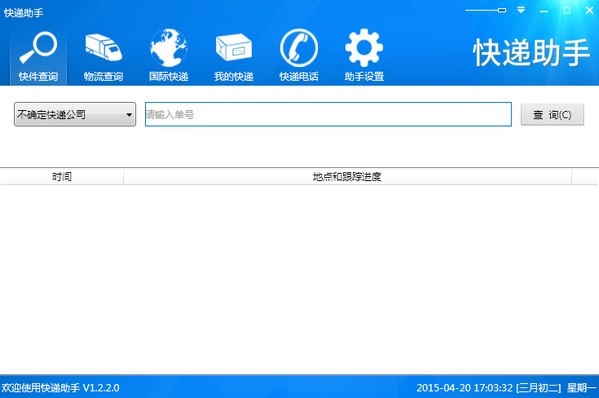Maximize the 快递助手 window
Image resolution: width=599 pixels, height=398 pixels.
tap(567, 10)
